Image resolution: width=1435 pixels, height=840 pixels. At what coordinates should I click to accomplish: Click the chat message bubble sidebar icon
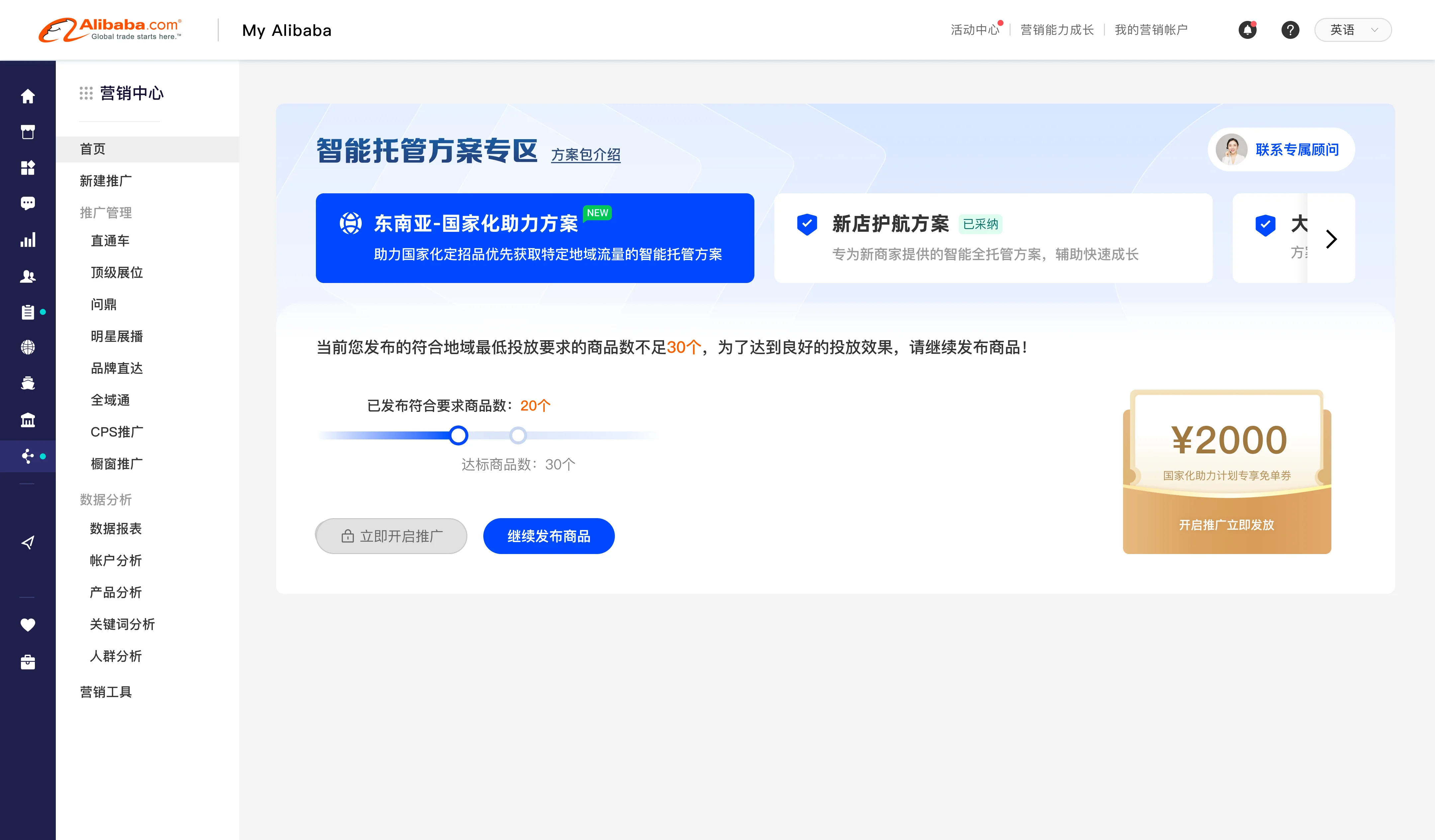coord(27,203)
